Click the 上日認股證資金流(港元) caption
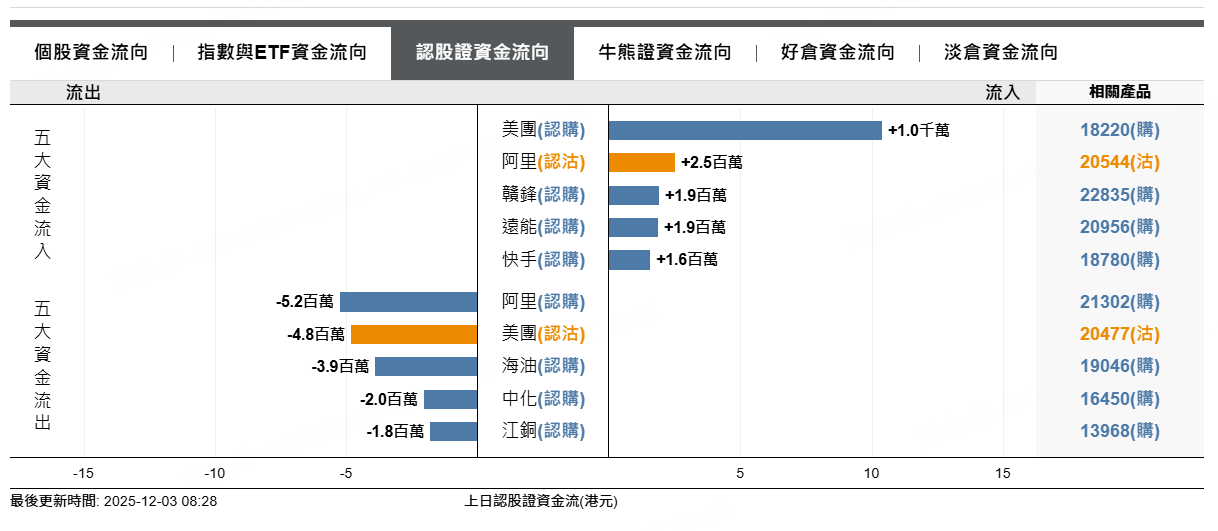This screenshot has width=1218, height=531. click(542, 501)
